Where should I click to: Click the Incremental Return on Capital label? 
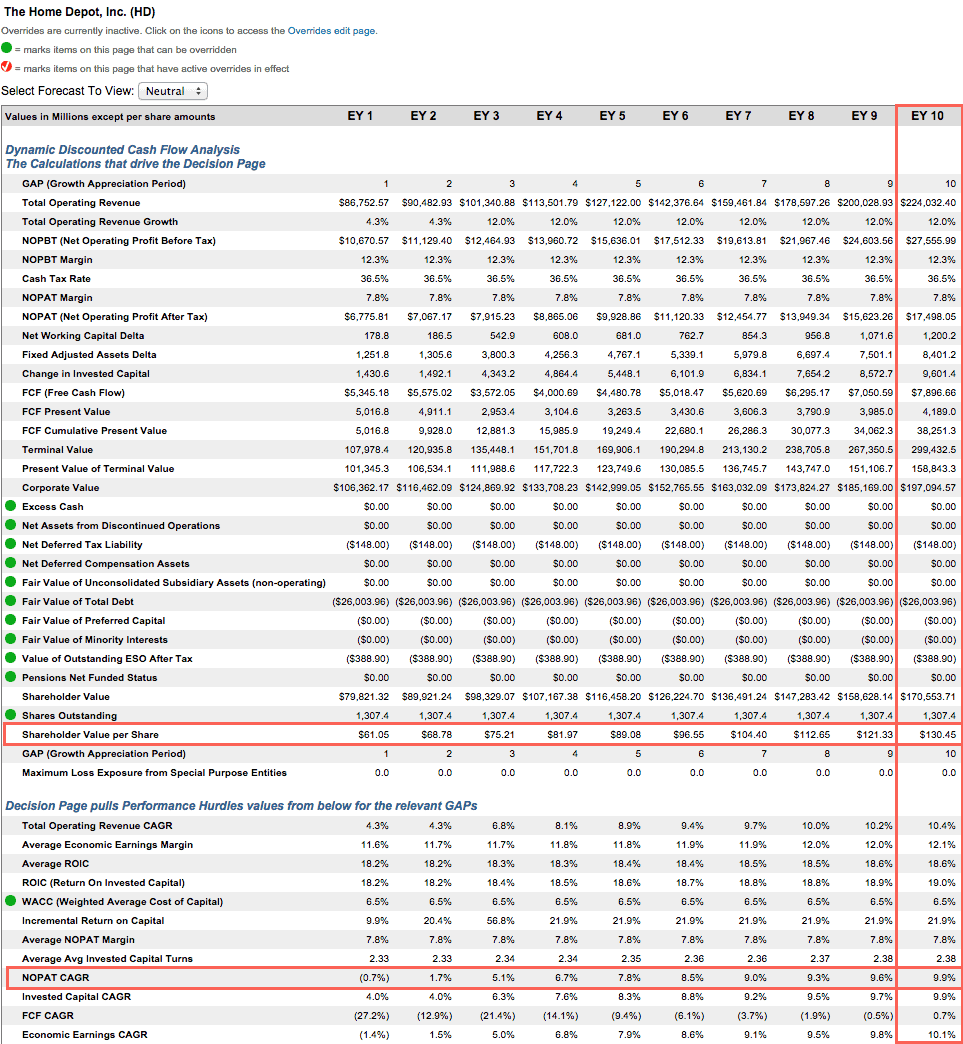(x=93, y=920)
